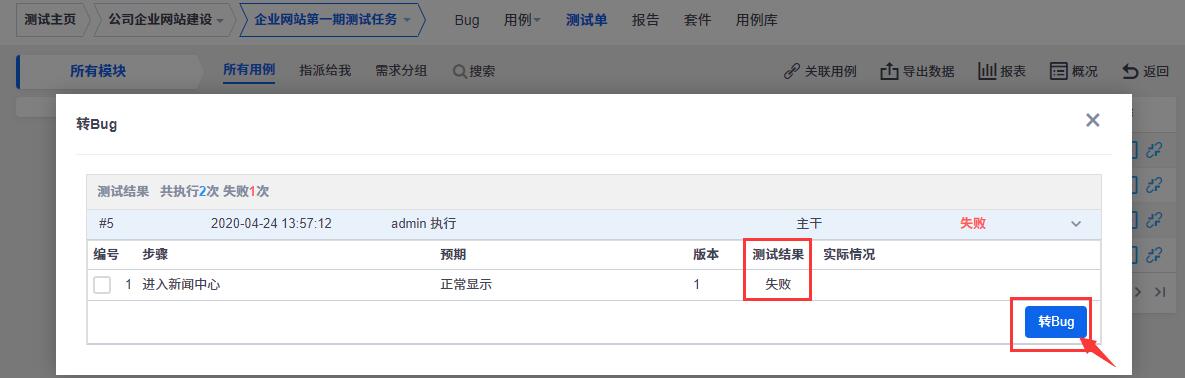
Task: Click the 搜索 magnifier icon
Action: pyautogui.click(x=459, y=71)
